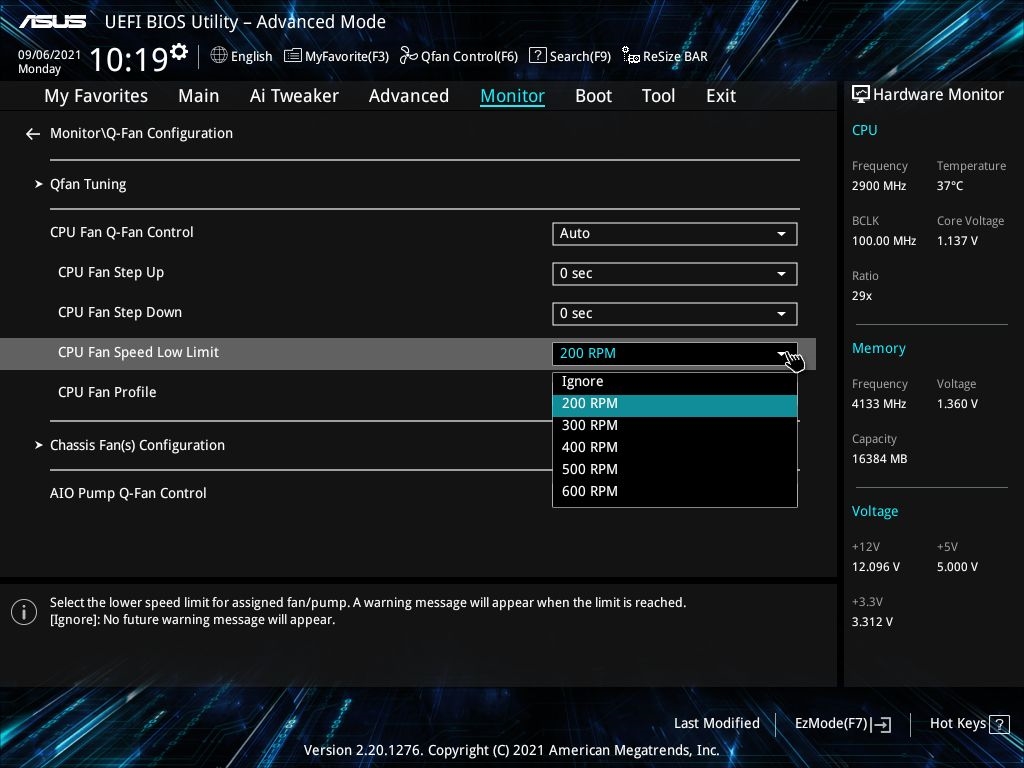Image resolution: width=1024 pixels, height=768 pixels.
Task: Select the AIO Pump Q-Fan Control row
Action: 128,494
